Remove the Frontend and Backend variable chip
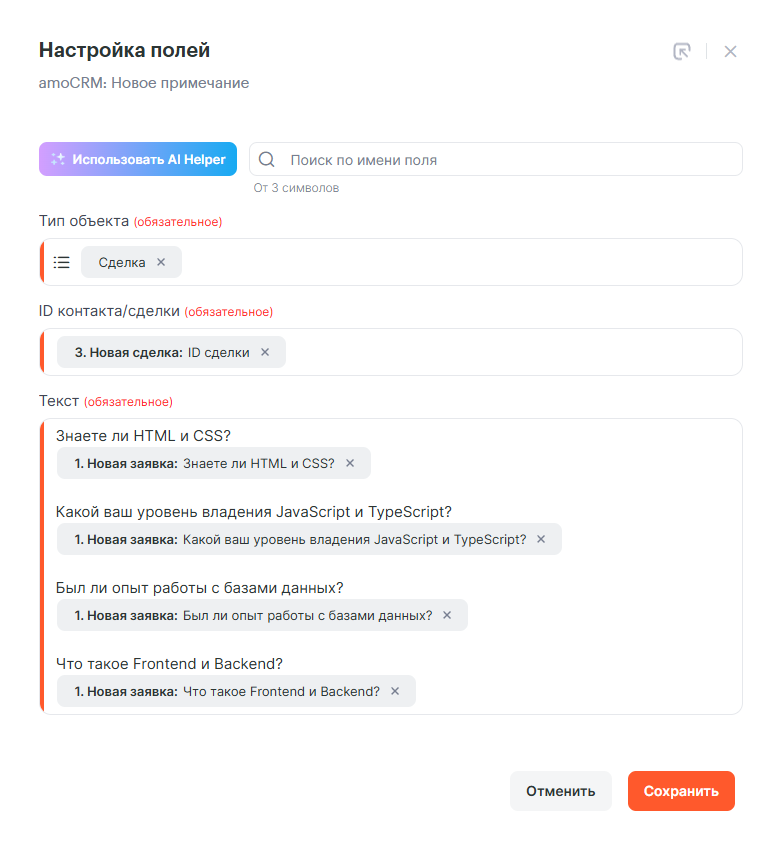780x846 pixels. point(395,691)
